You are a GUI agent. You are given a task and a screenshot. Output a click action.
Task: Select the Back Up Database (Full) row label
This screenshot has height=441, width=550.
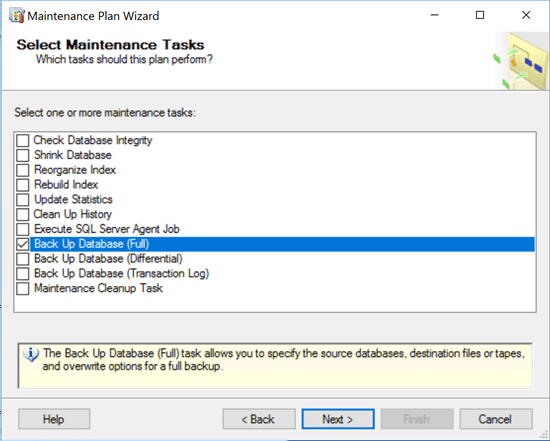pyautogui.click(x=92, y=244)
